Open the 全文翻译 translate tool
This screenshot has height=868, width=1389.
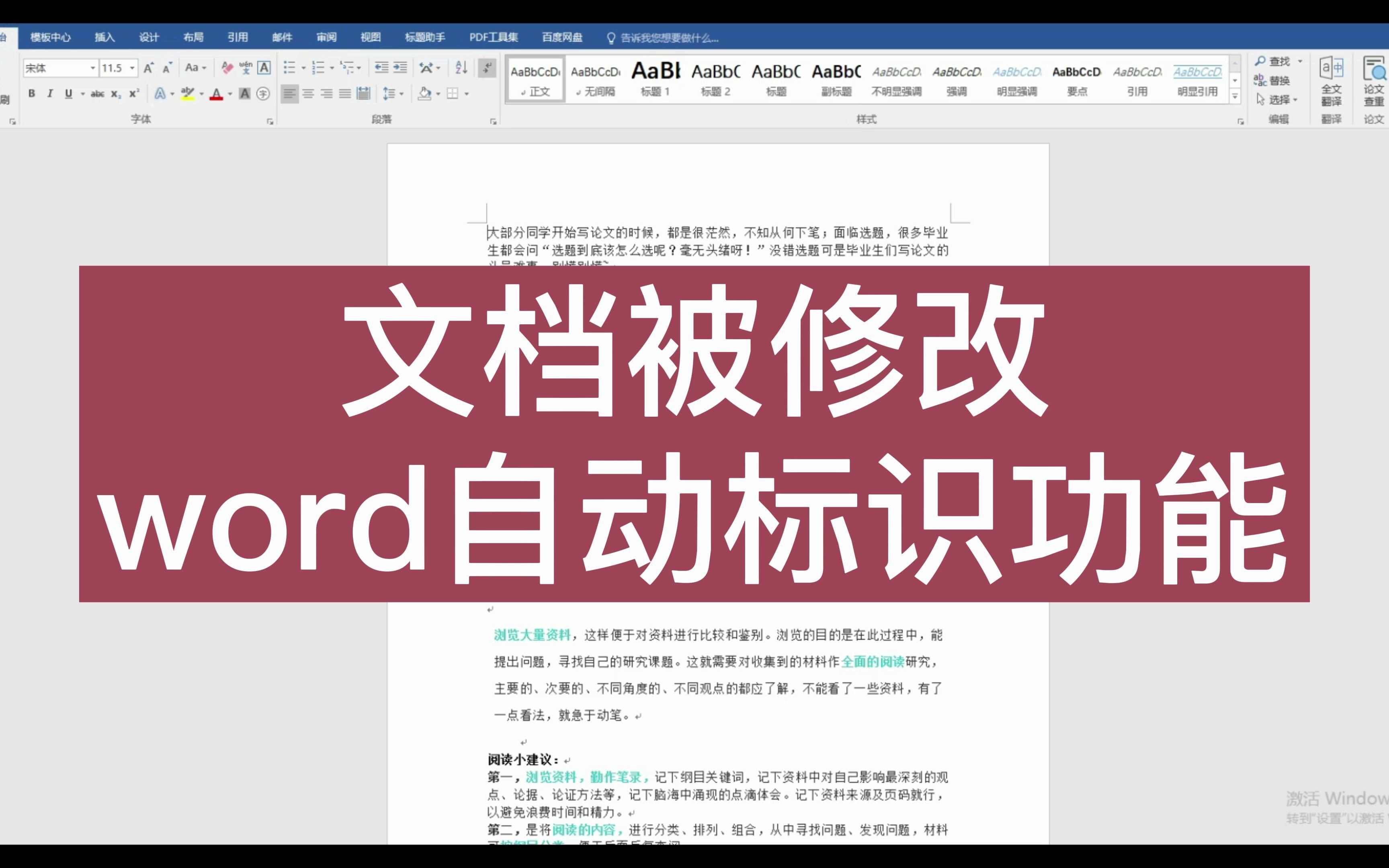click(1331, 82)
